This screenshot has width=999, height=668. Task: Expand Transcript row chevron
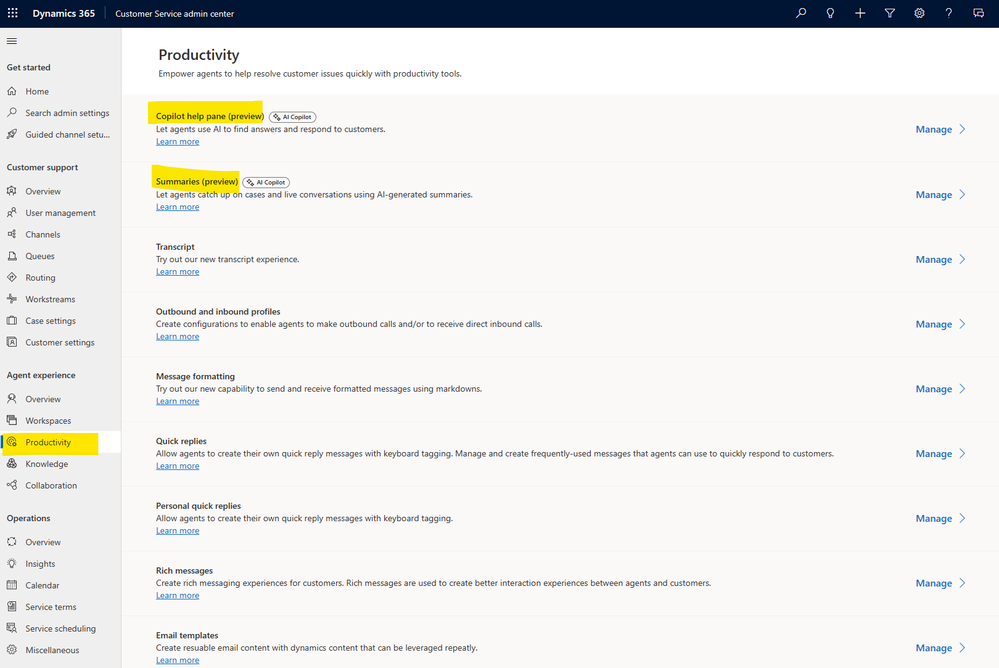[x=963, y=259]
